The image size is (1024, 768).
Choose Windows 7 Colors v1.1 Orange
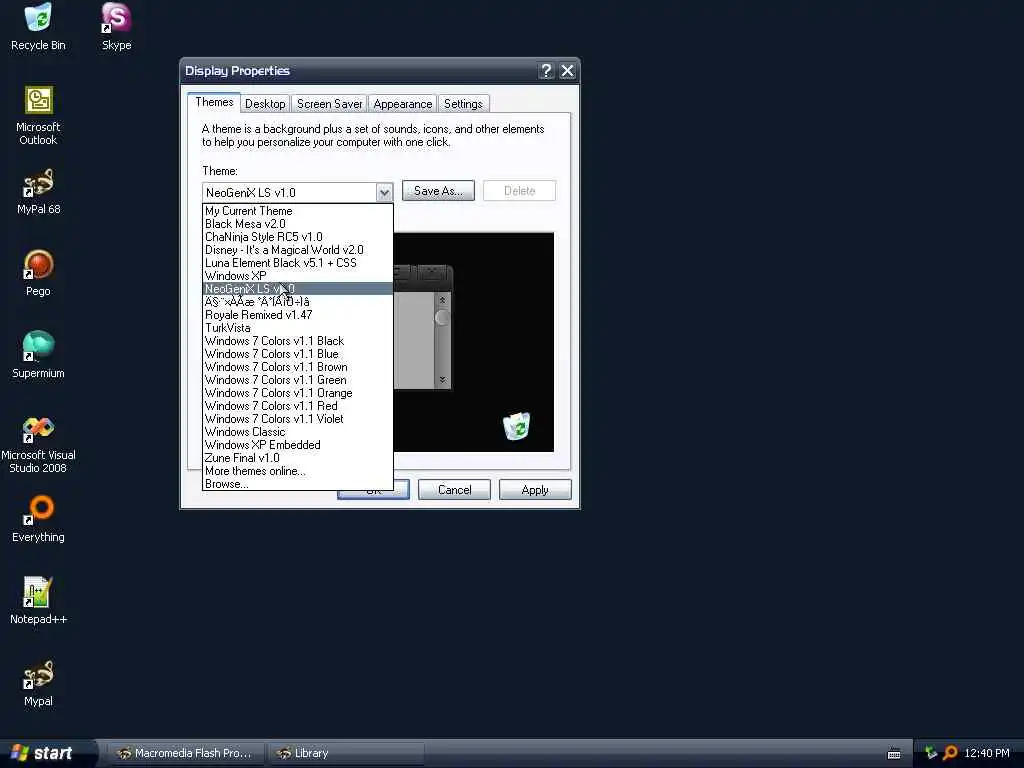point(298,393)
